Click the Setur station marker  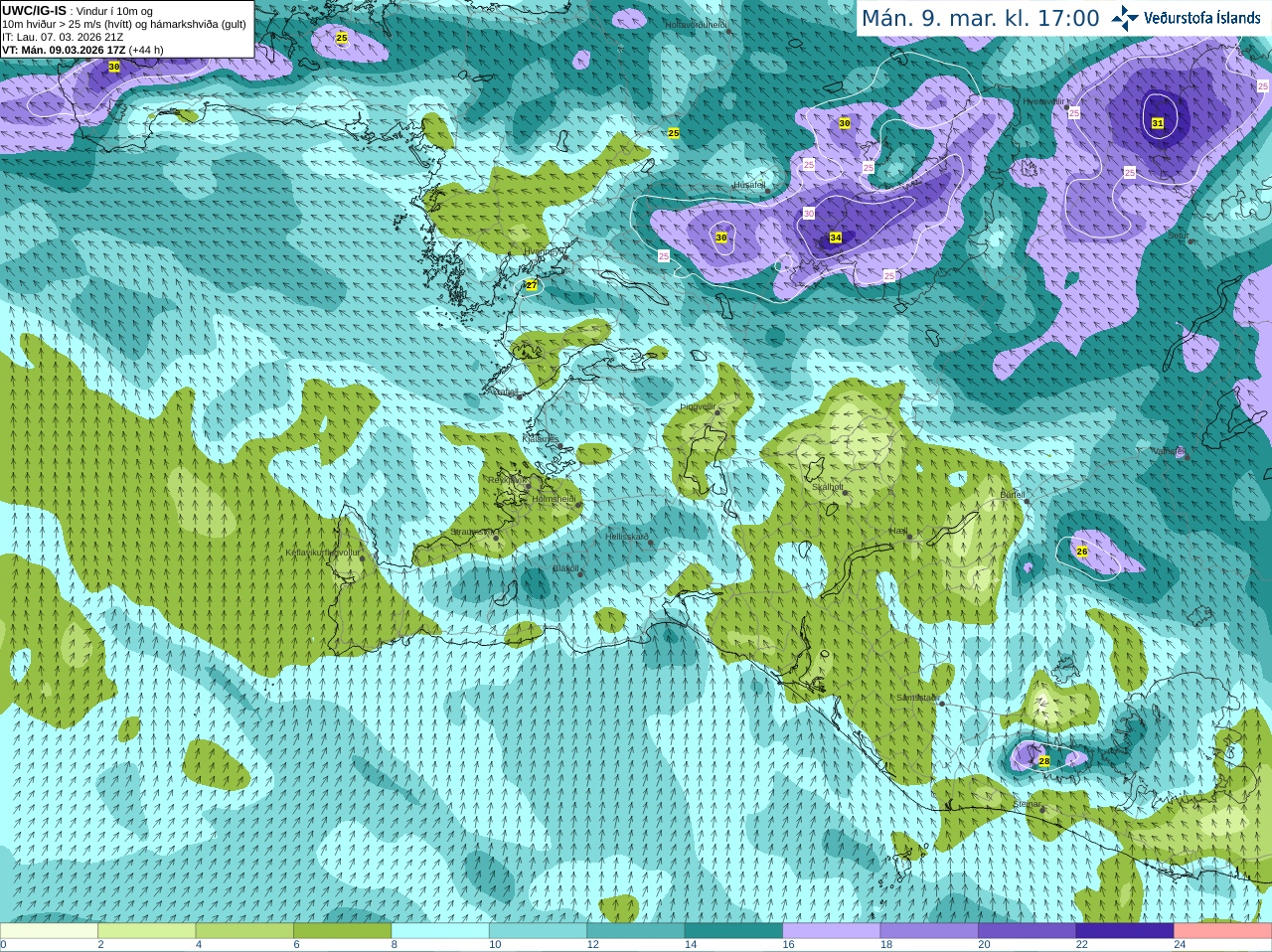[1191, 241]
